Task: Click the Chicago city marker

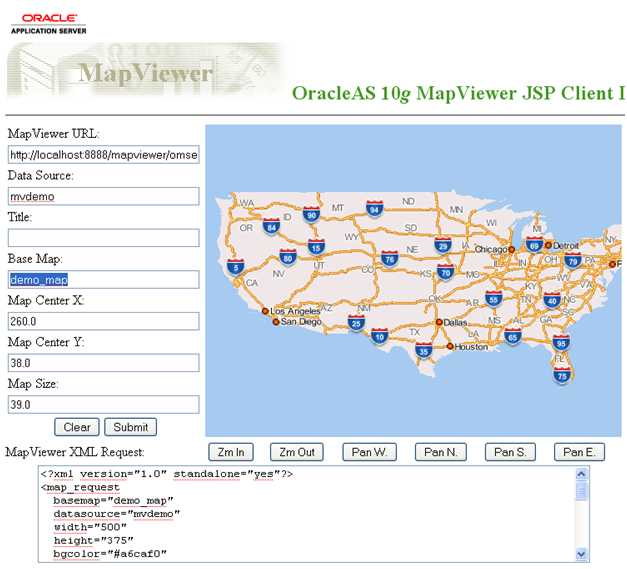Action: [x=511, y=250]
